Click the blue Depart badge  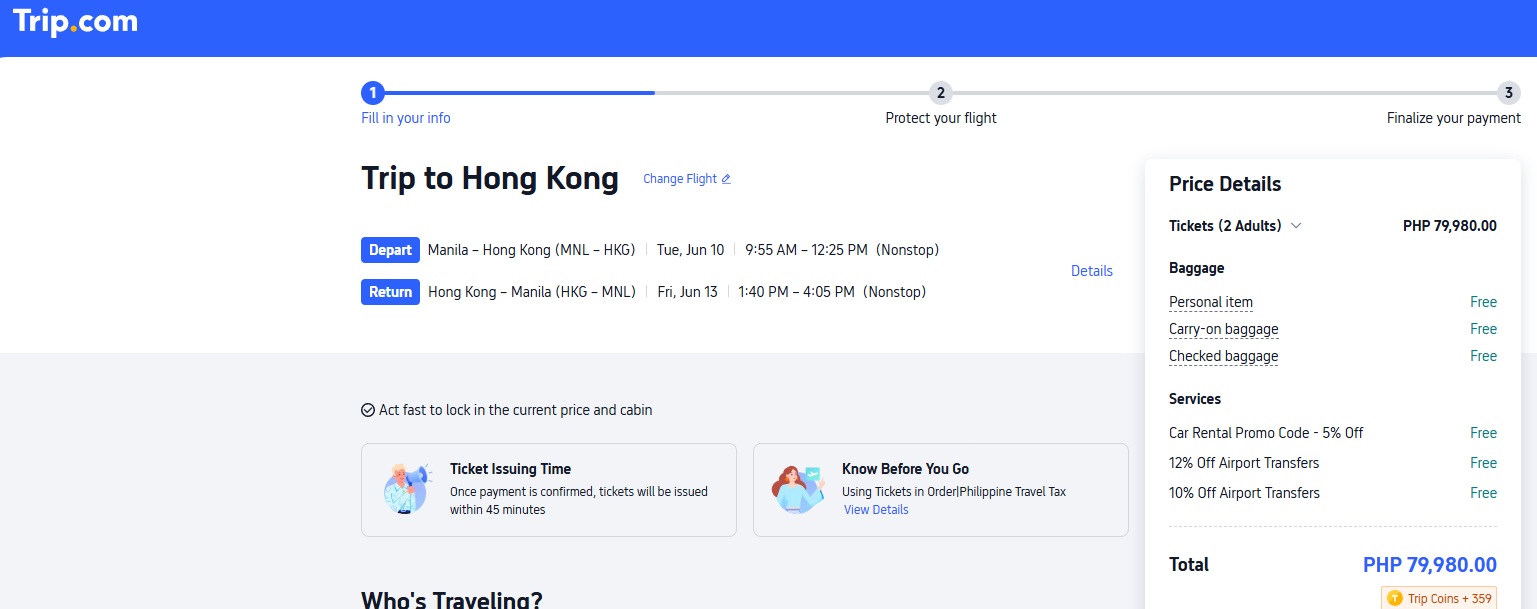(390, 250)
